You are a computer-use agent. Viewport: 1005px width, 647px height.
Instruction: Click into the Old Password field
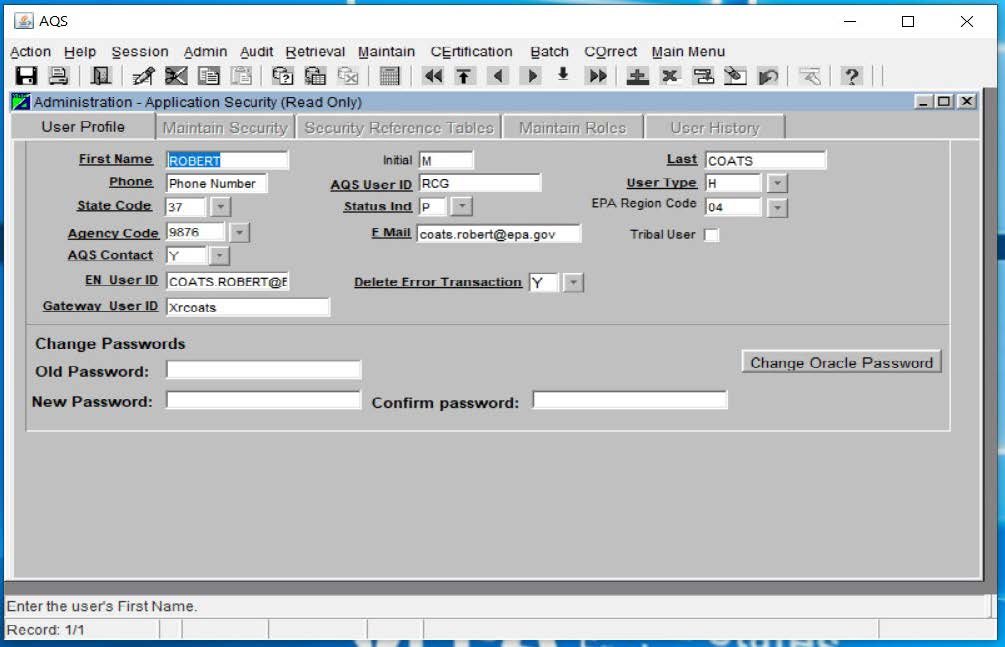point(263,370)
